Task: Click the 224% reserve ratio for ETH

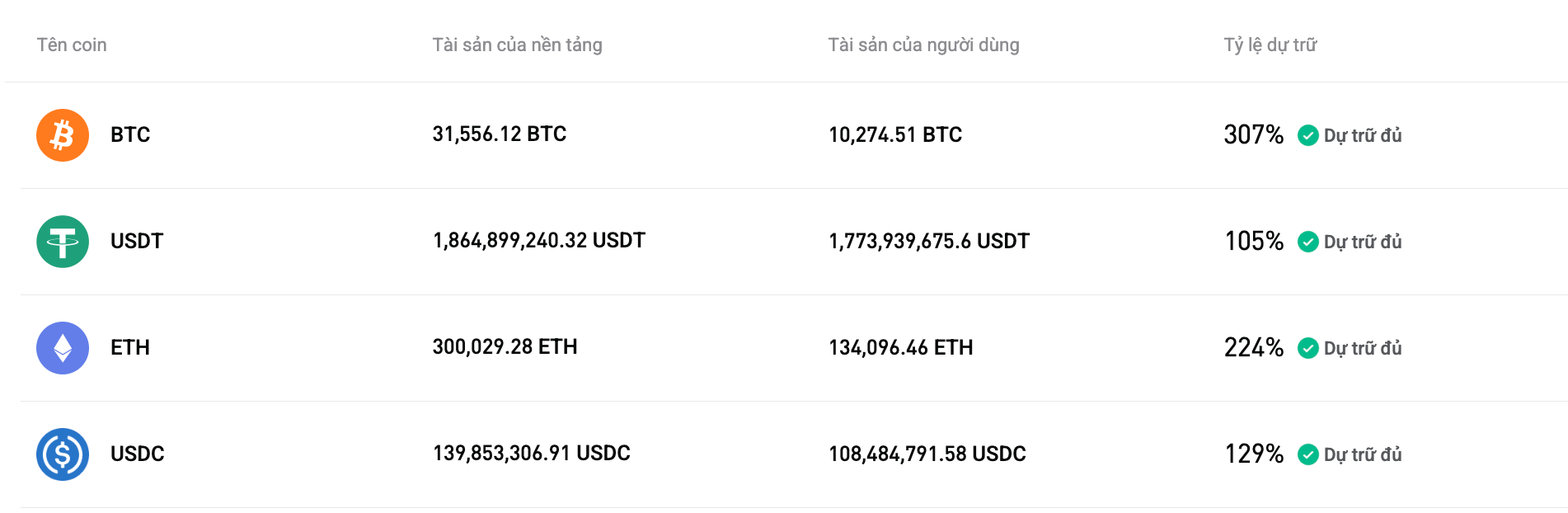Action: point(1253,348)
